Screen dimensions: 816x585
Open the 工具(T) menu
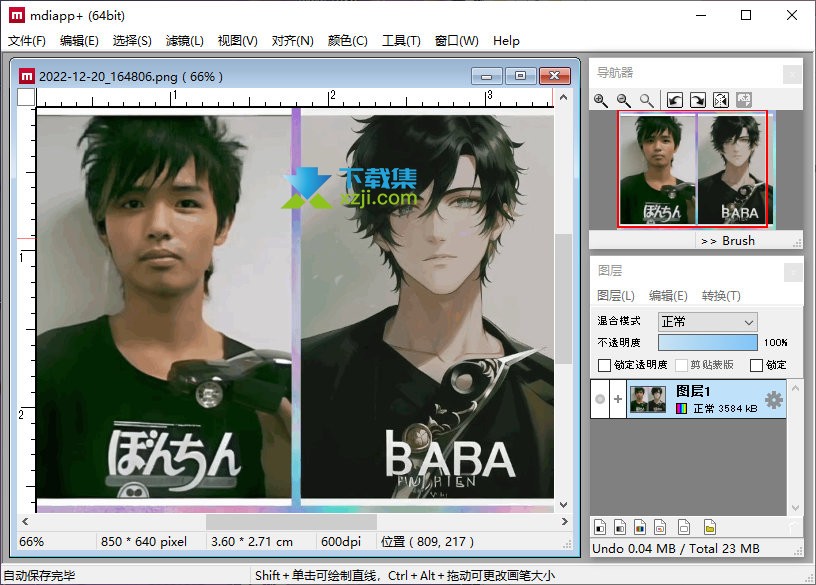tap(401, 41)
